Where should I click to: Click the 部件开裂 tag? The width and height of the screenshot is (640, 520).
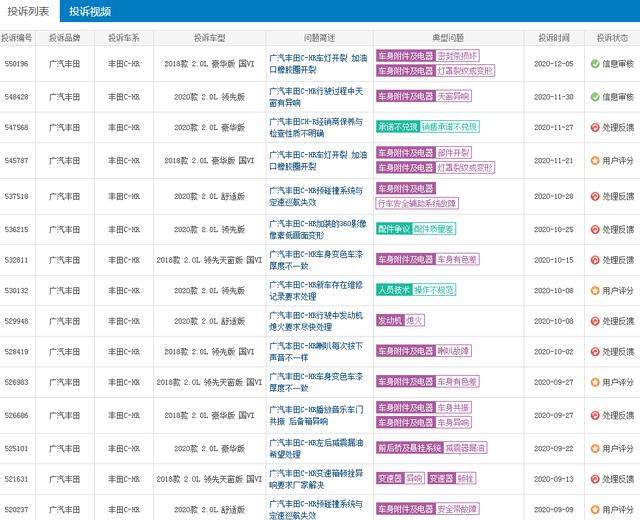point(453,153)
